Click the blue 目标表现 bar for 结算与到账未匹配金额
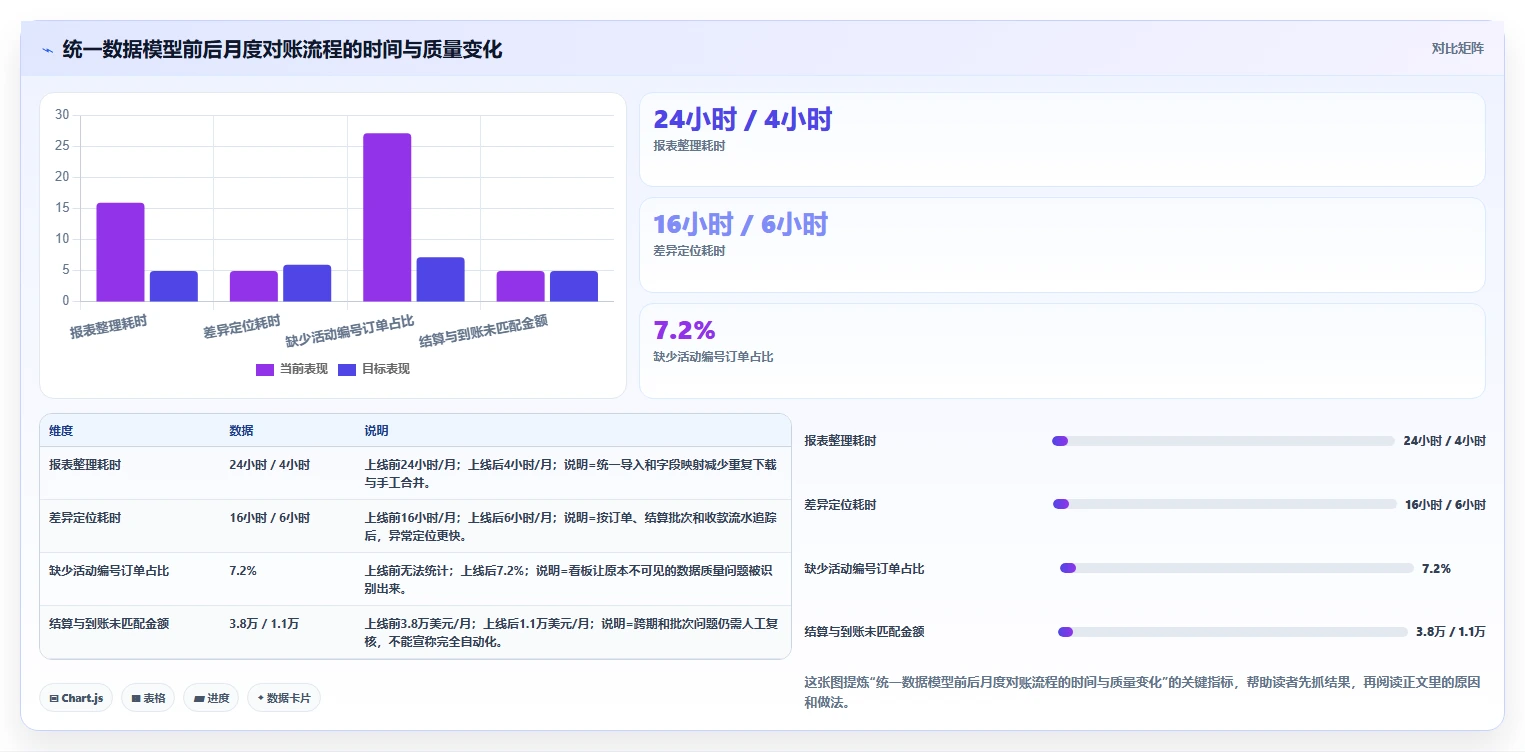The width and height of the screenshot is (1525, 752). (574, 286)
